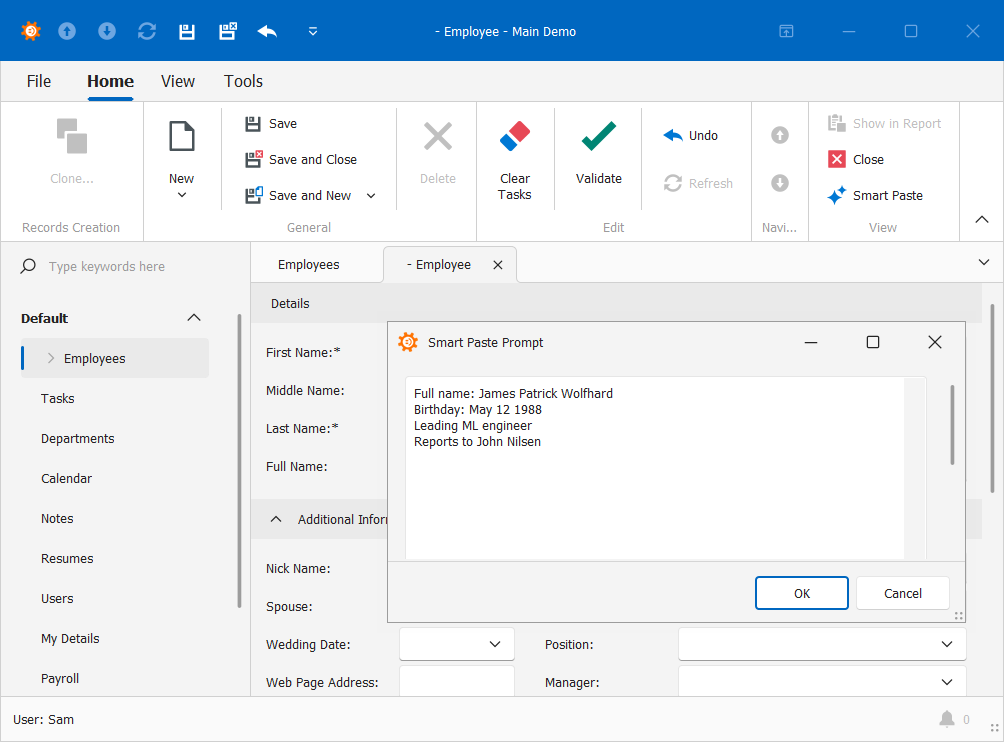Click the Web Page Address field

pyautogui.click(x=457, y=681)
